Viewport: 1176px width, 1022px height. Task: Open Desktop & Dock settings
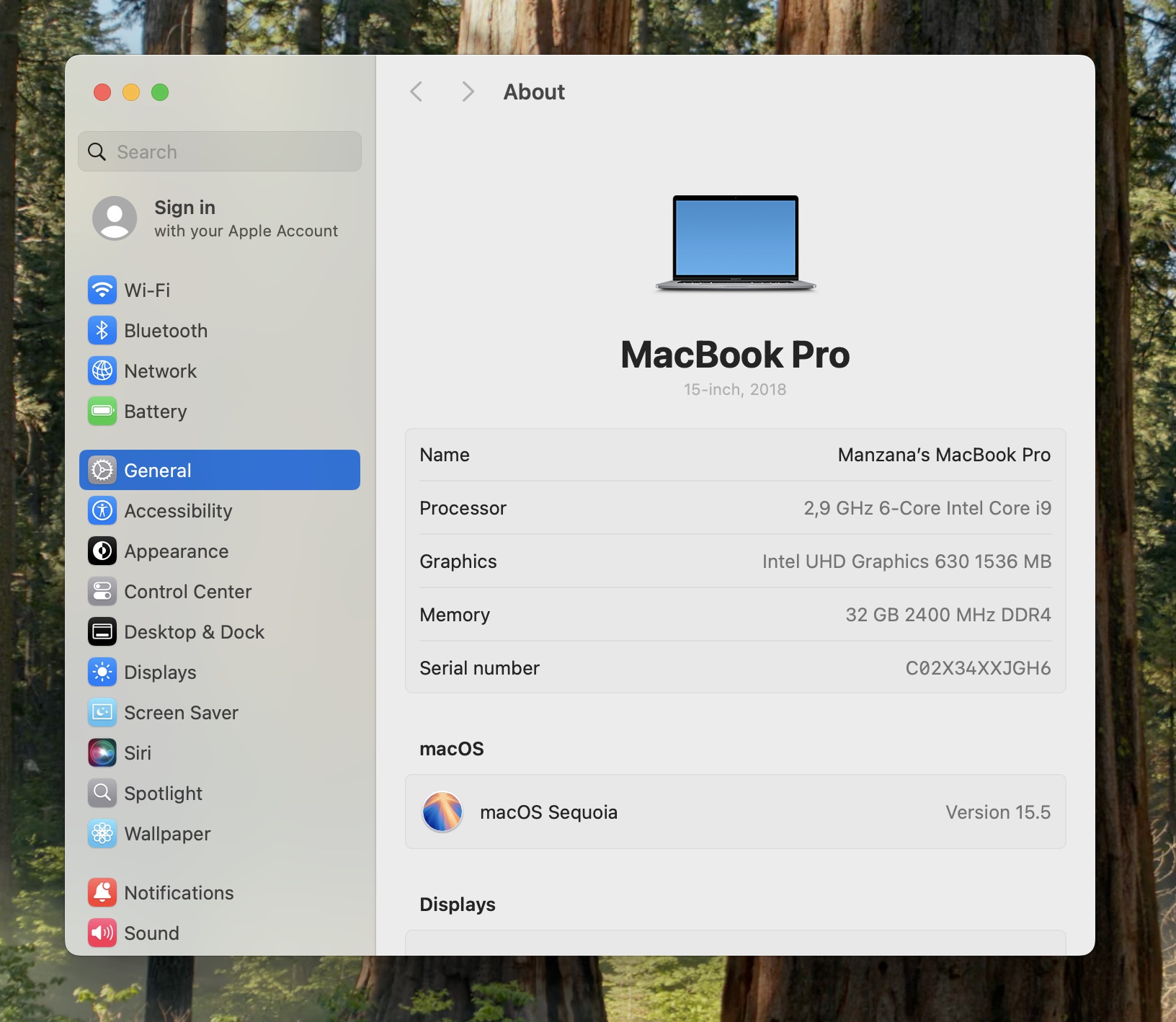click(194, 632)
